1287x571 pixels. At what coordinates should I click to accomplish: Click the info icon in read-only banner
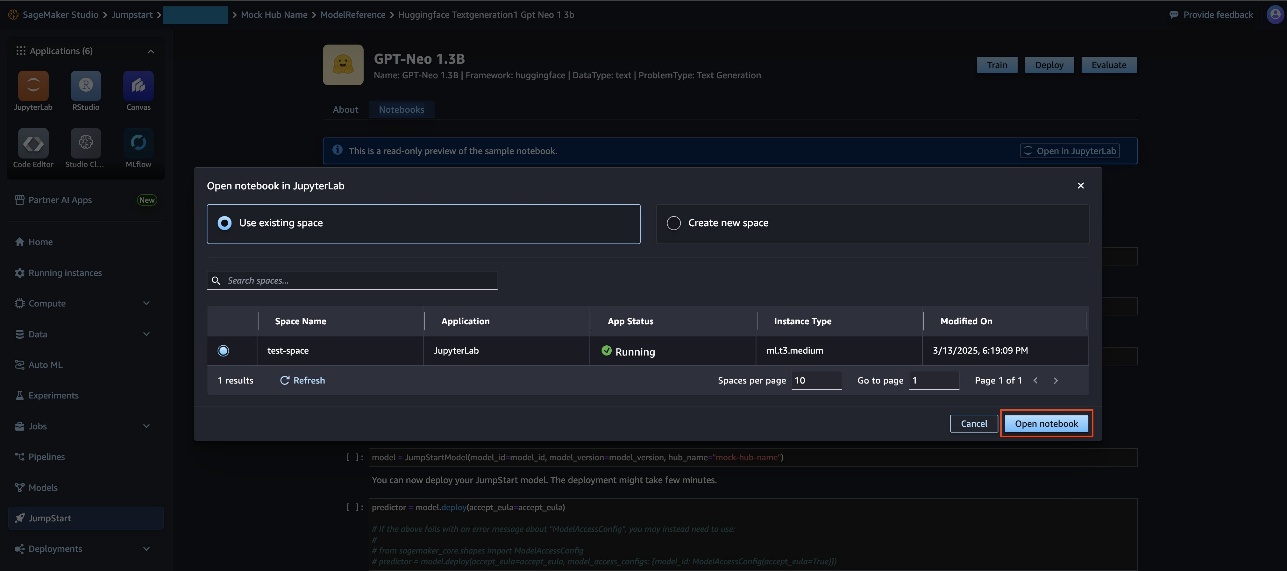337,151
